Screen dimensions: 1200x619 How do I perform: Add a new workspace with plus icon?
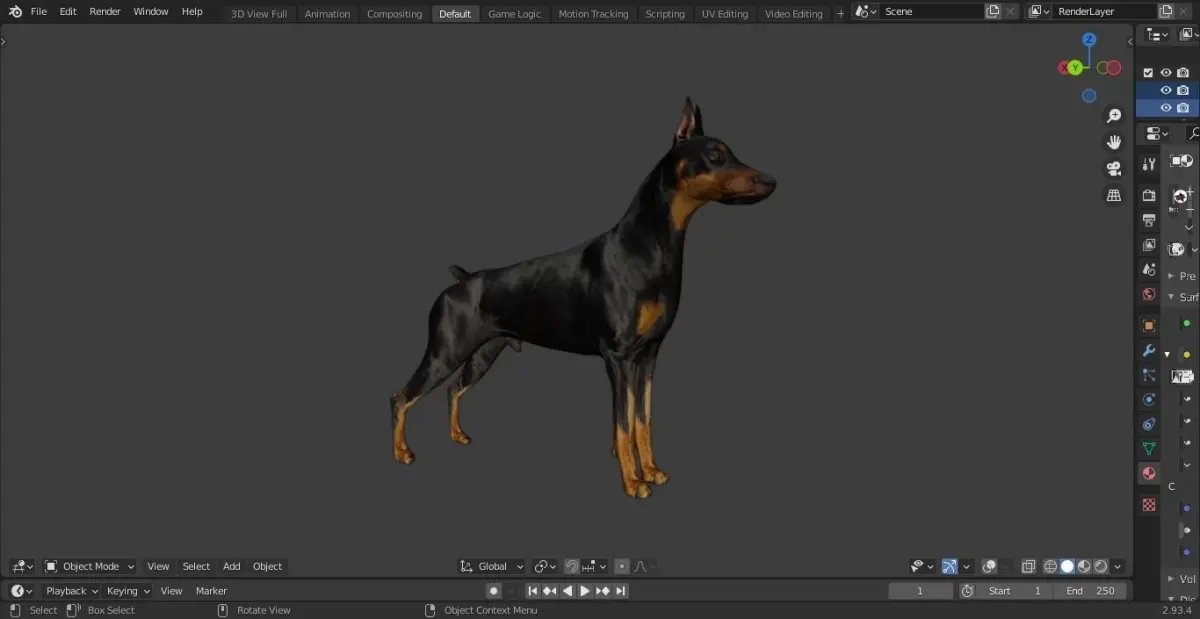pos(840,13)
